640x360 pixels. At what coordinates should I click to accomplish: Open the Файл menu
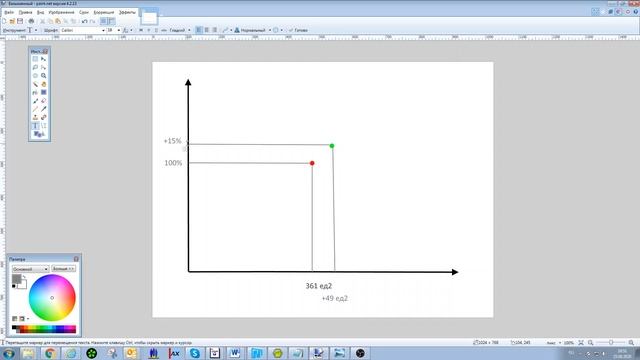[9, 13]
